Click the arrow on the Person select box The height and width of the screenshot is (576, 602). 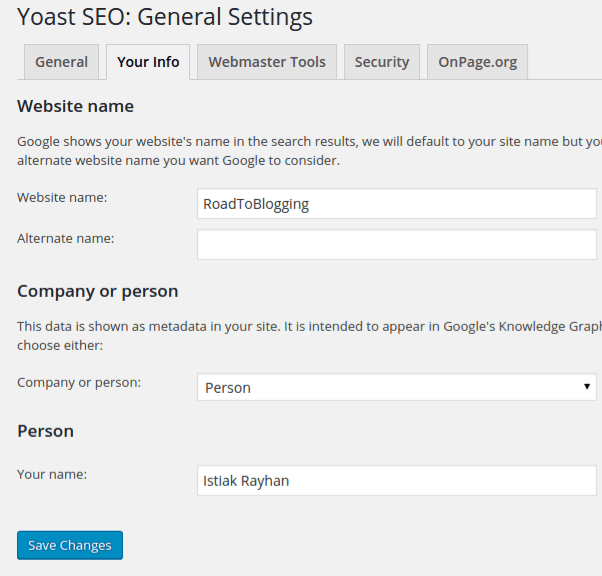click(x=587, y=387)
